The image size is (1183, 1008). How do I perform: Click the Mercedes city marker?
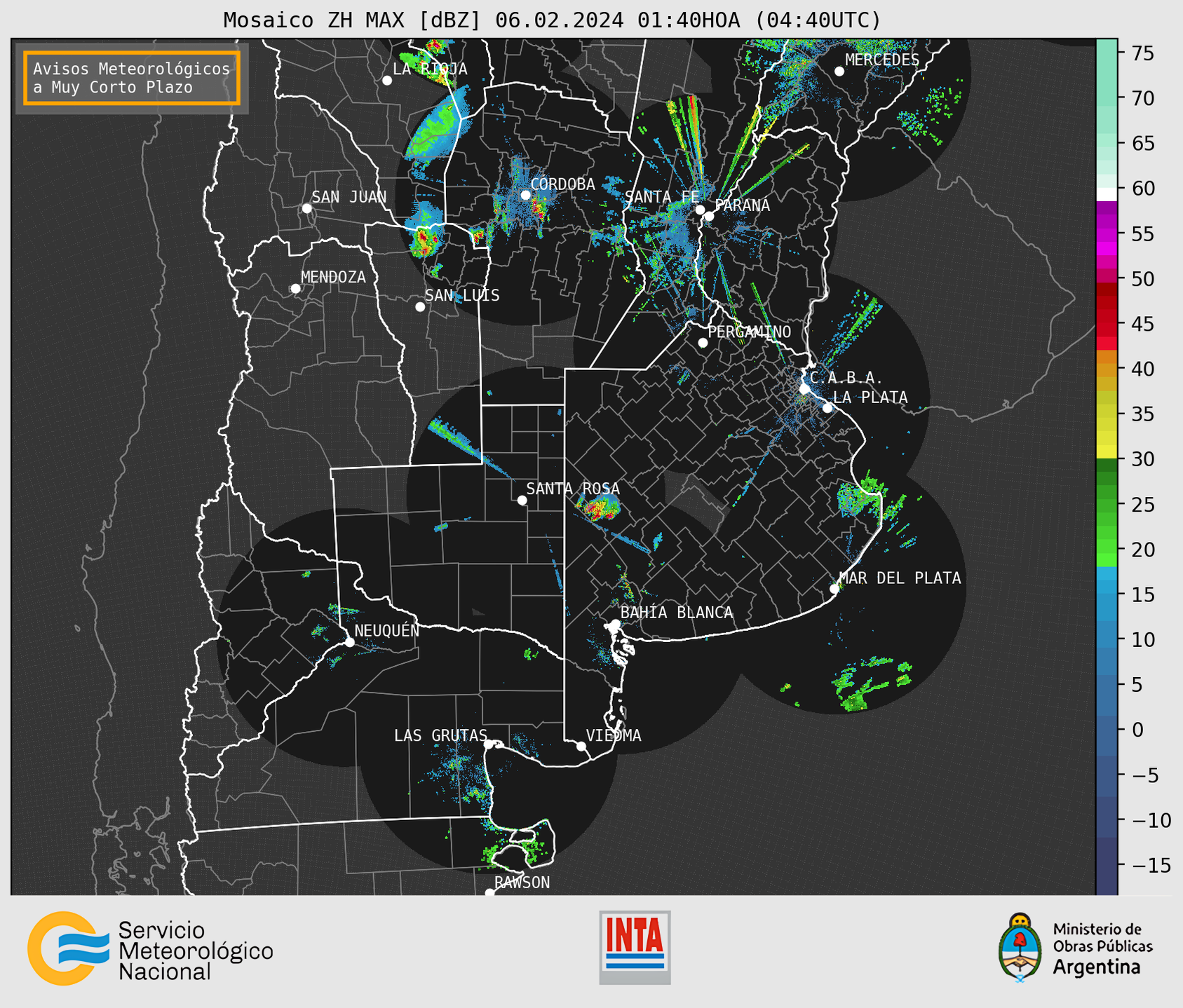click(839, 71)
